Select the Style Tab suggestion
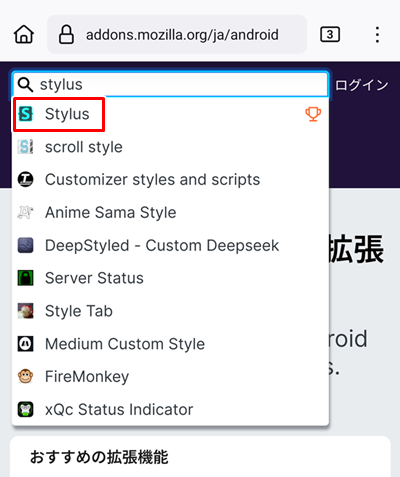Viewport: 400px width, 477px height. click(x=170, y=311)
